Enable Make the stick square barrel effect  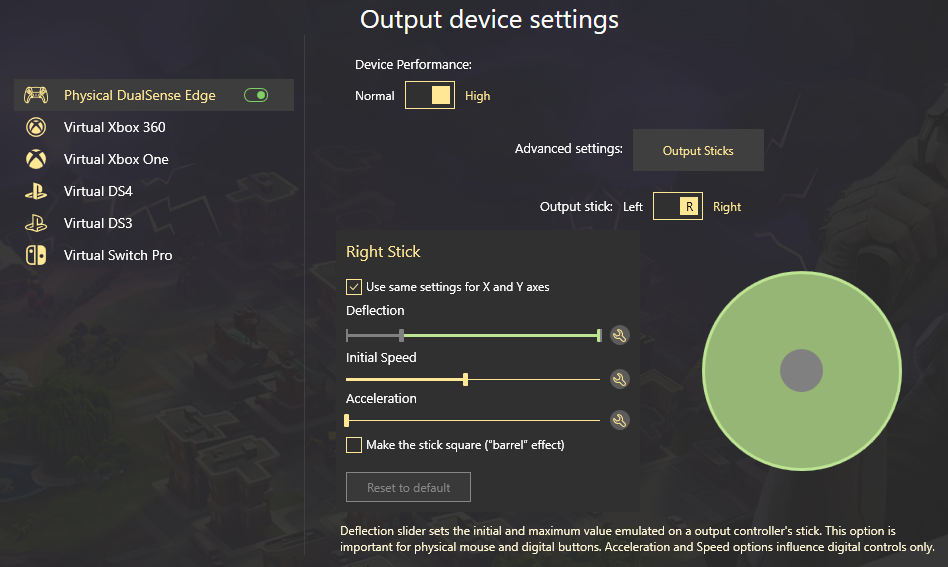pyautogui.click(x=354, y=445)
